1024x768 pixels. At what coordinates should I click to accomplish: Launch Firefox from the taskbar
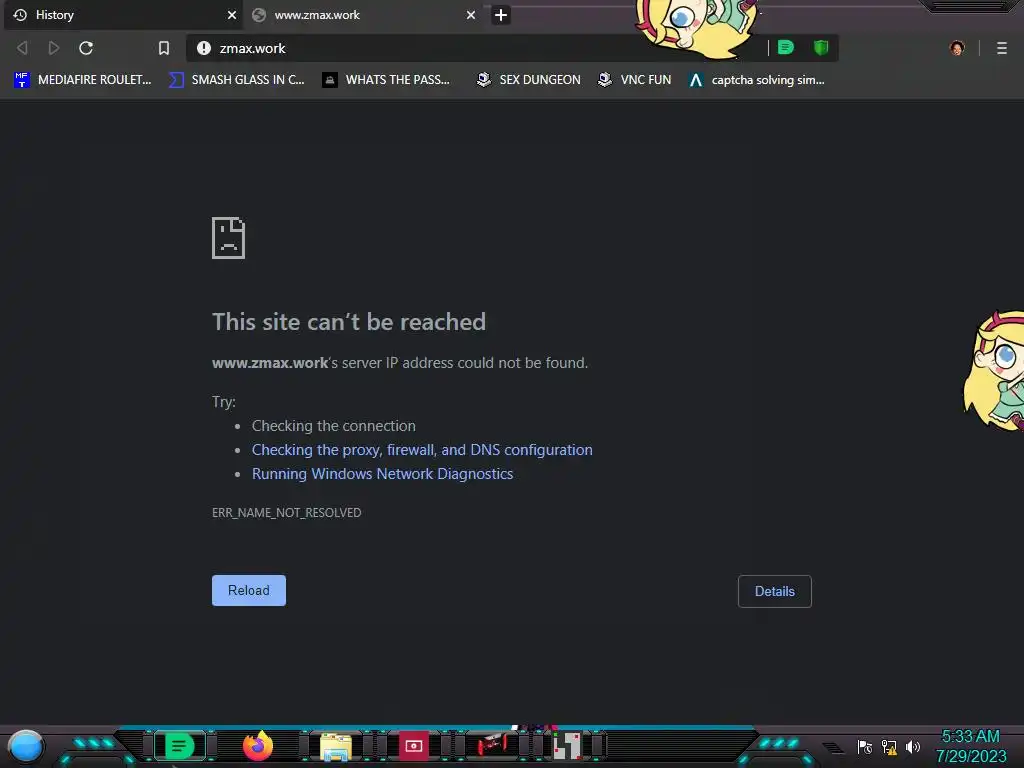click(257, 745)
